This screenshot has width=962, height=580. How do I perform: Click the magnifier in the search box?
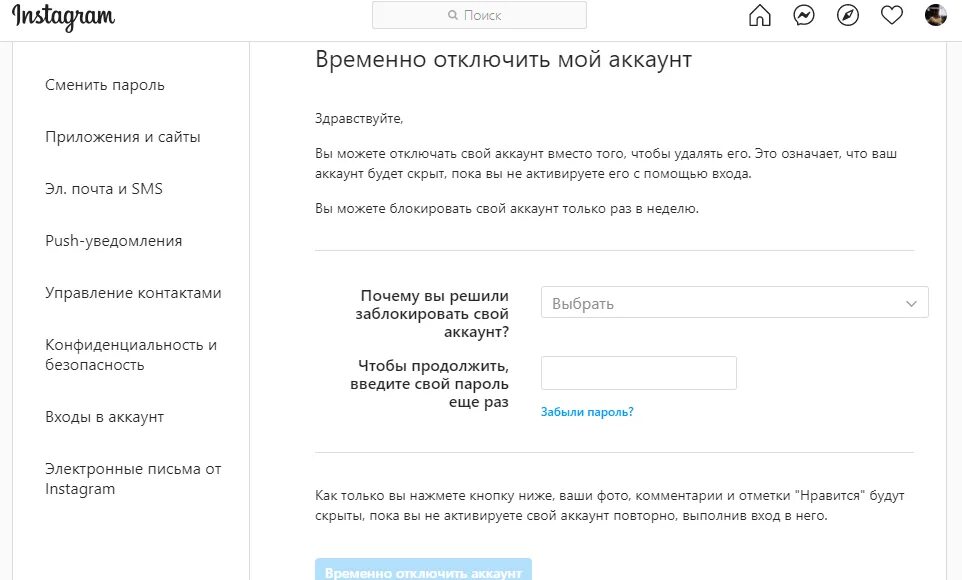pyautogui.click(x=454, y=16)
